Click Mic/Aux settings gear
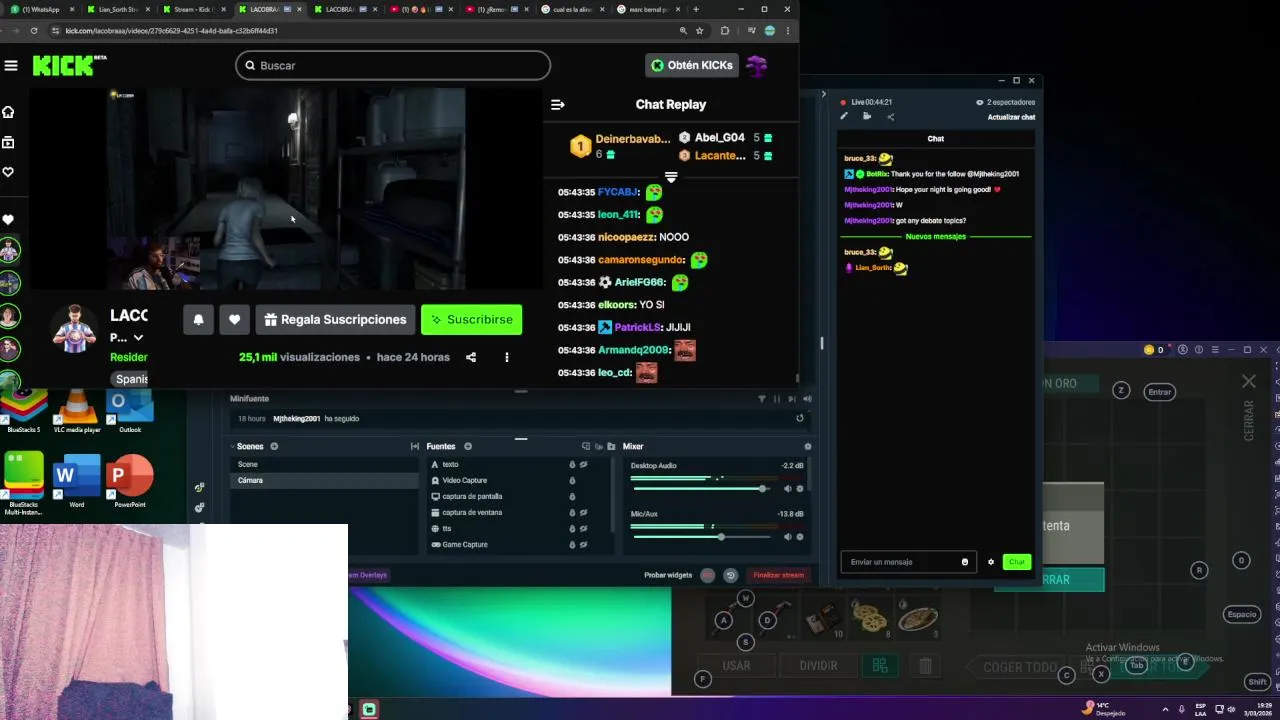 point(799,537)
